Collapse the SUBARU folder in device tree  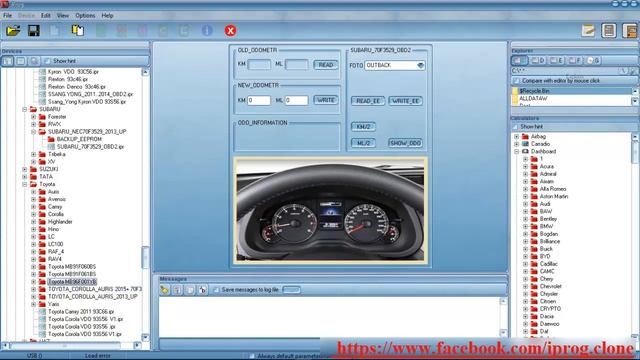(x=25, y=109)
